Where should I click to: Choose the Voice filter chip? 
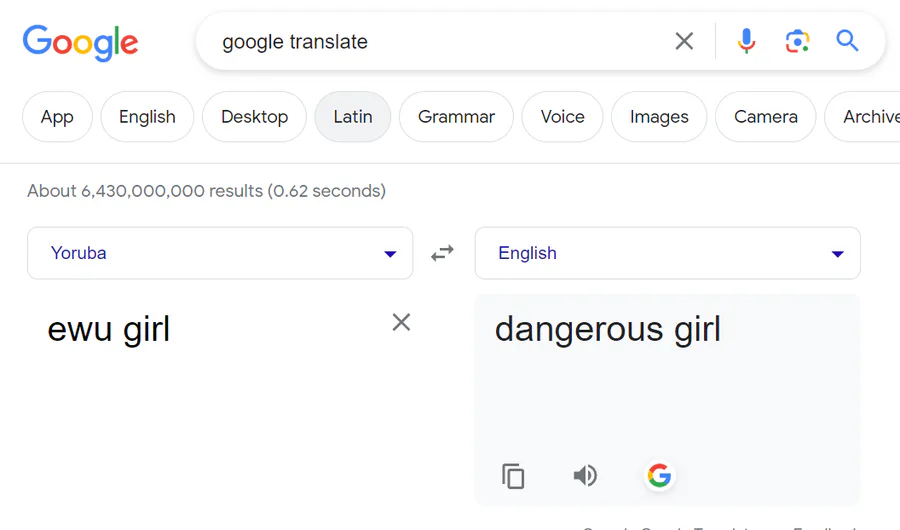(562, 117)
